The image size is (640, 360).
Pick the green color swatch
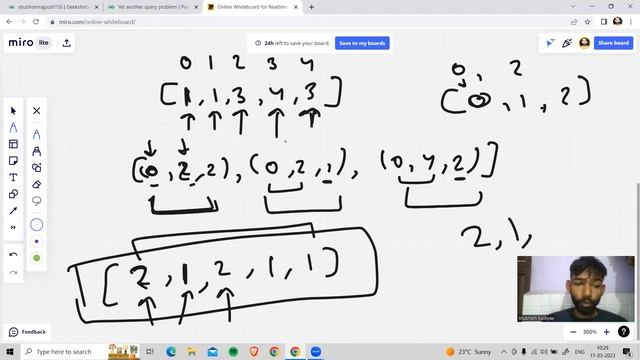click(x=36, y=258)
